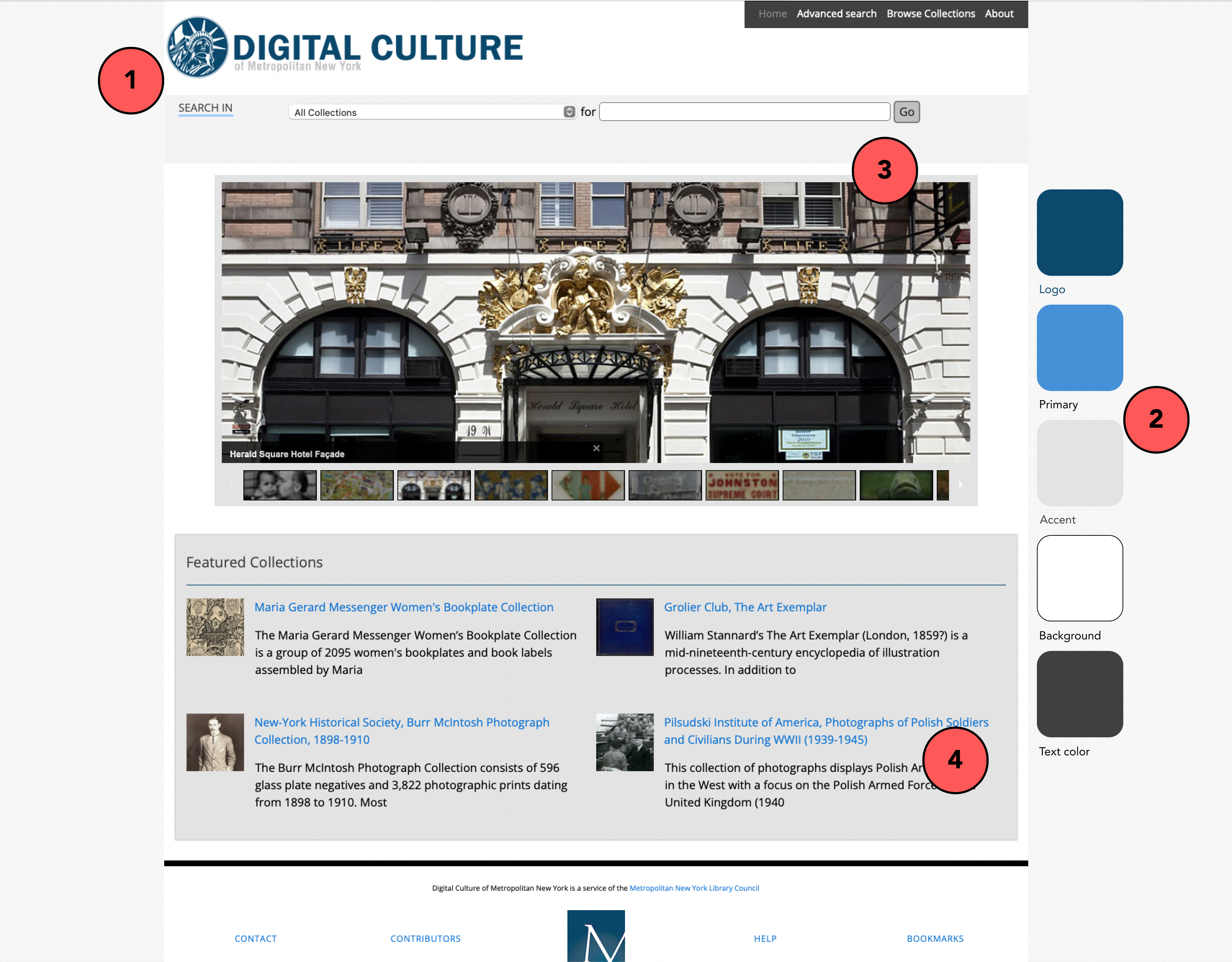
Task: Expand the All Collections dropdown
Action: [x=432, y=112]
